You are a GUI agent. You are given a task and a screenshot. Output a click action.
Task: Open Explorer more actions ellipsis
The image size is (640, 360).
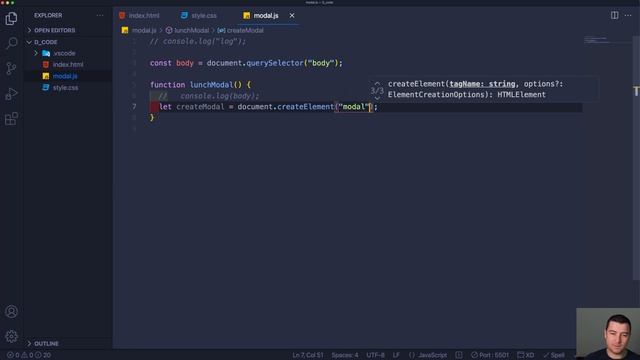click(x=100, y=16)
